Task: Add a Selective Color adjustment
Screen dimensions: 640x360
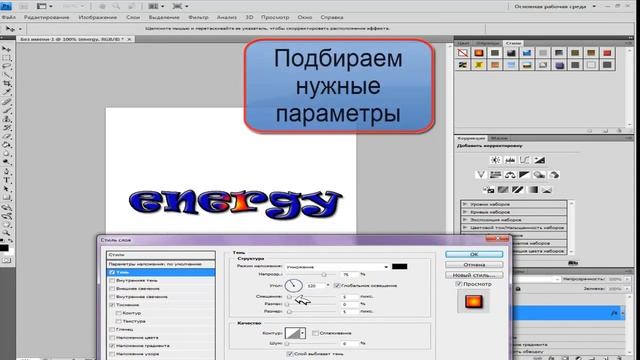Action: (547, 189)
